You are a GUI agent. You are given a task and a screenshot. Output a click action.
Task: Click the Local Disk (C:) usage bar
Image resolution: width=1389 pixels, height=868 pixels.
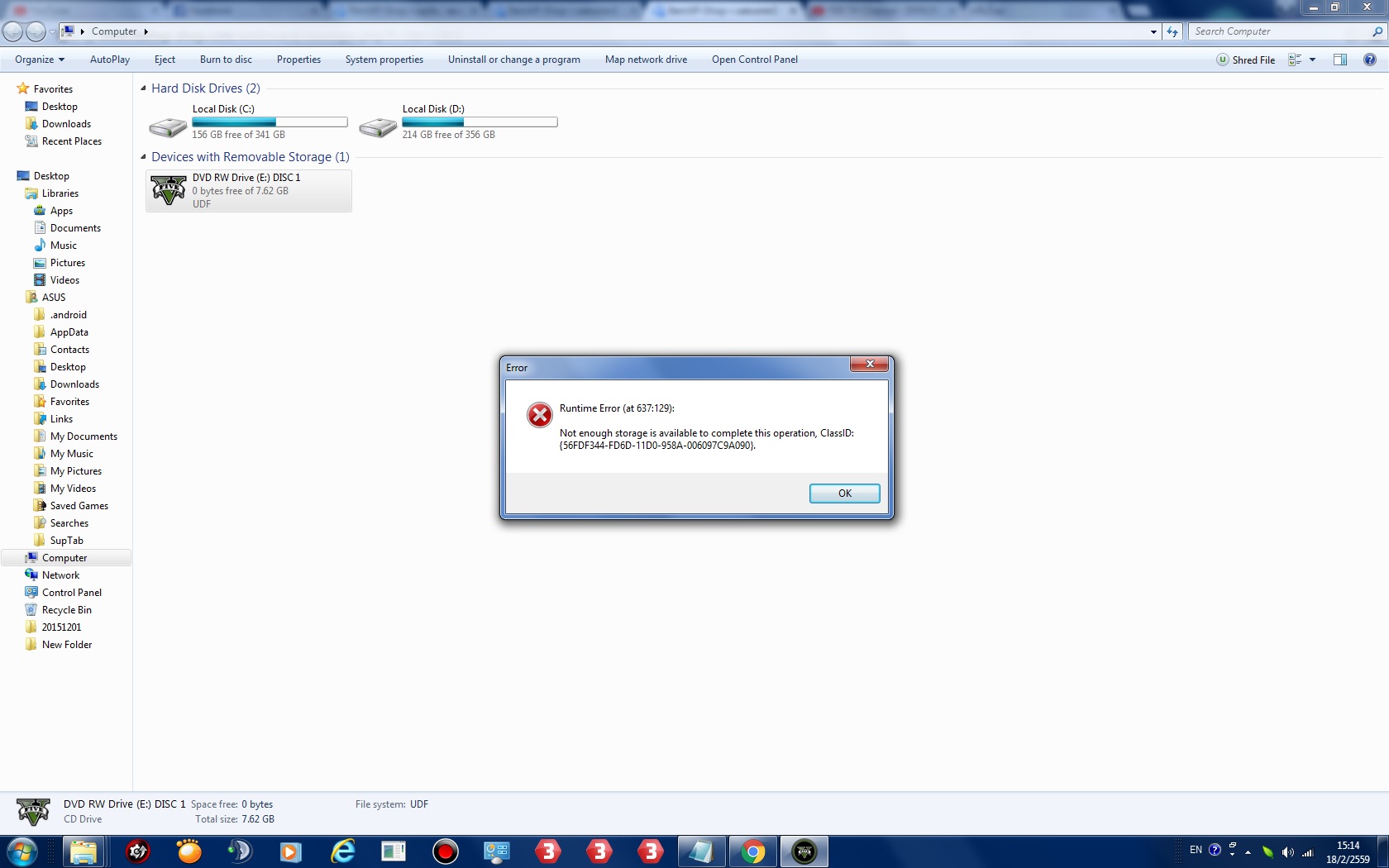pos(270,122)
